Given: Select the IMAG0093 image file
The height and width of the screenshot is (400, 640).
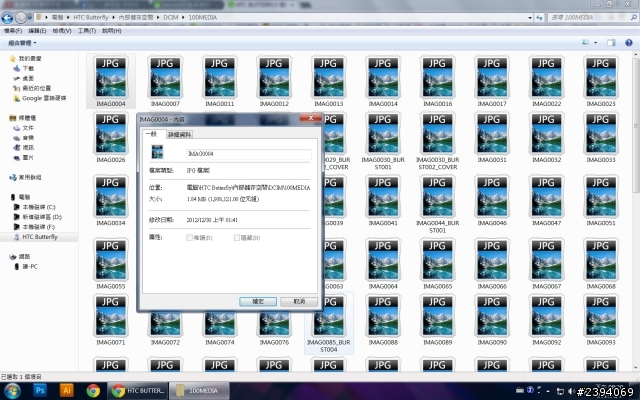Looking at the screenshot, I should pyautogui.click(x=601, y=320).
